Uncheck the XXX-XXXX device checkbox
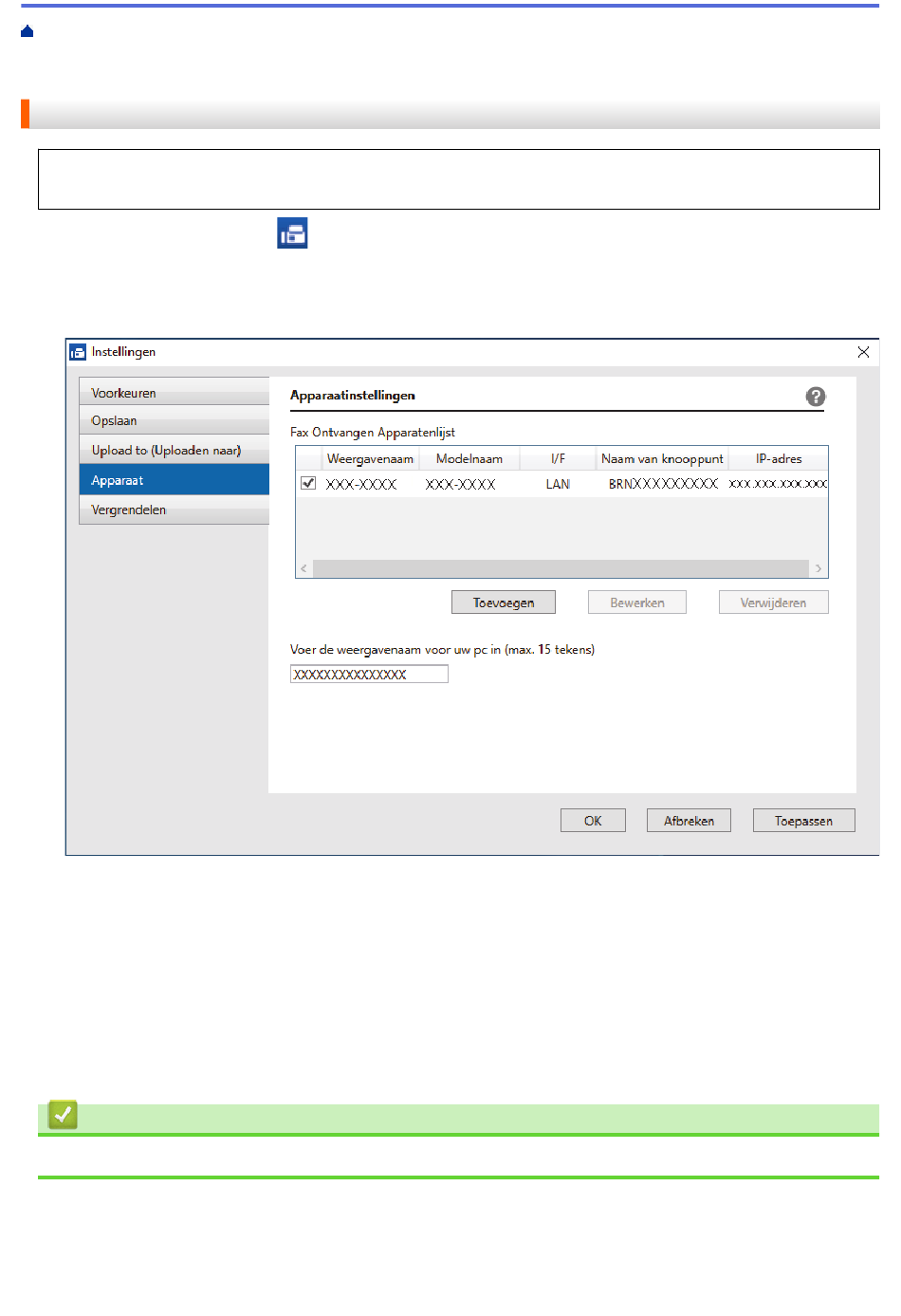The width and height of the screenshot is (901, 1316). tap(308, 483)
